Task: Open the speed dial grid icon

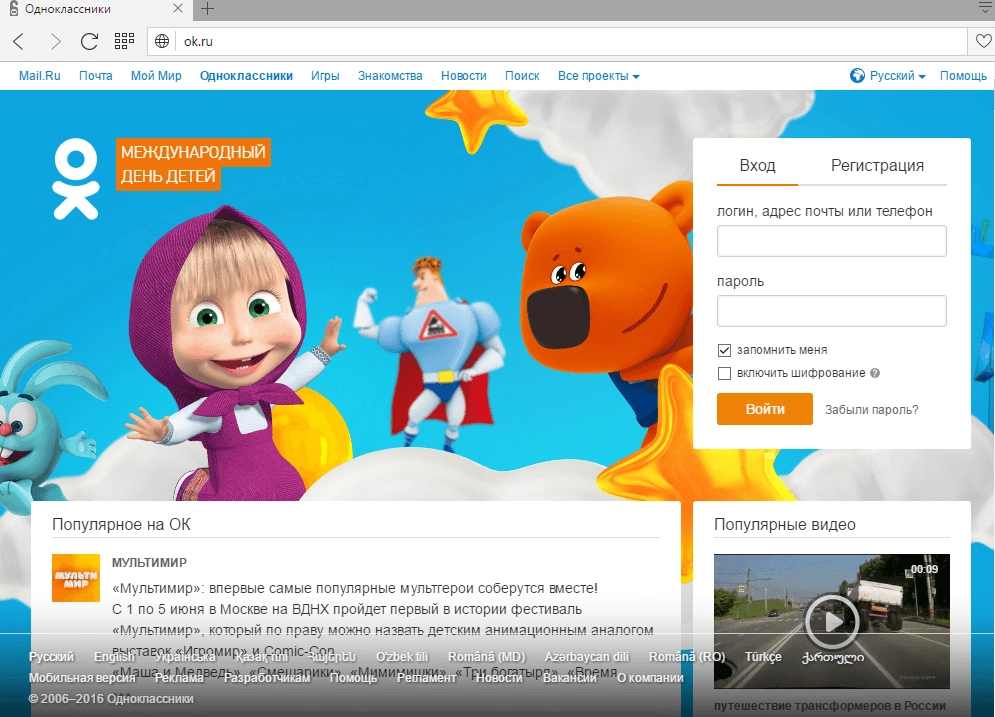Action: click(124, 41)
